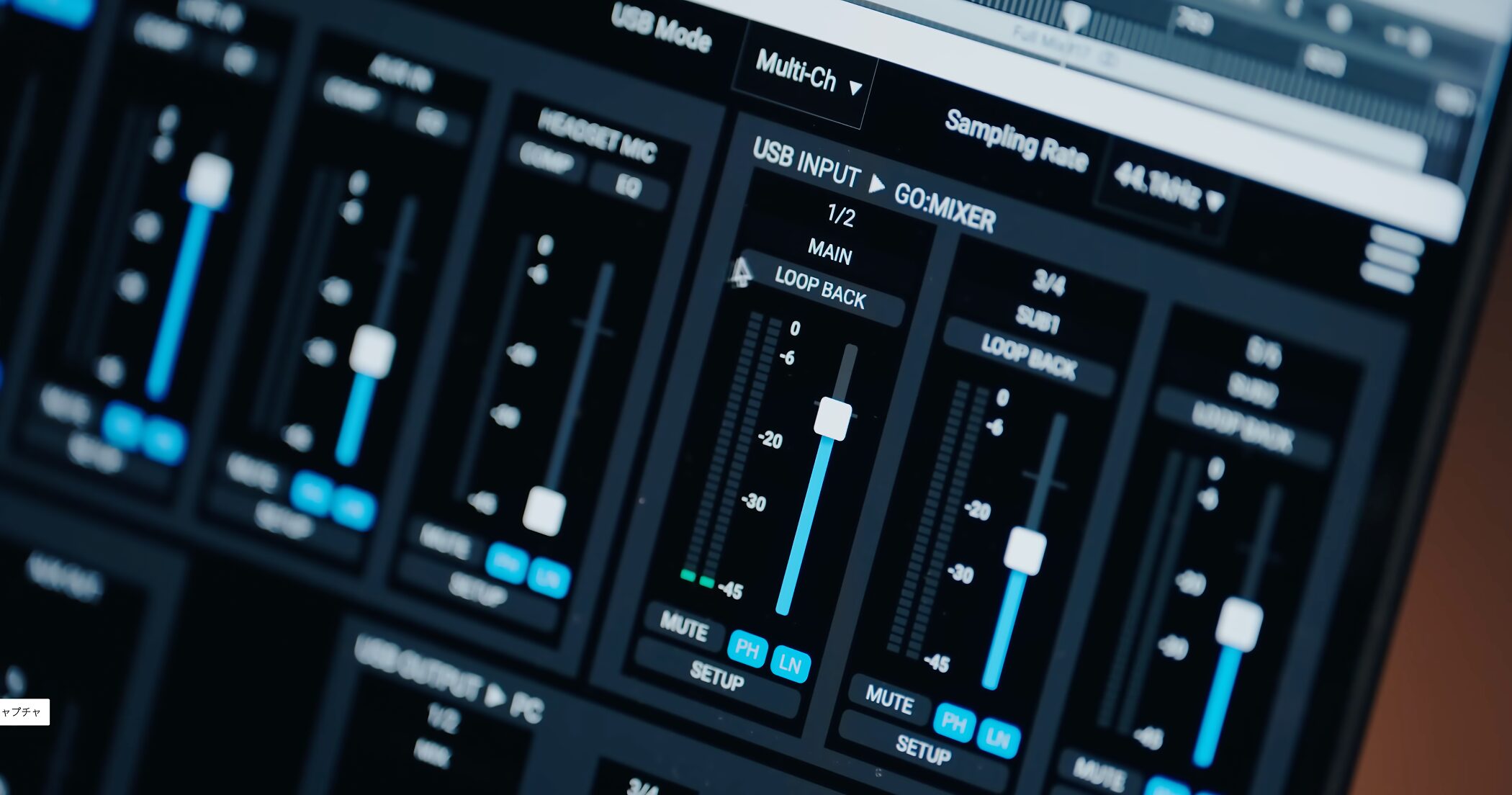Click the Multi-Ch dropdown arrow
The image size is (1512, 795).
(x=855, y=88)
